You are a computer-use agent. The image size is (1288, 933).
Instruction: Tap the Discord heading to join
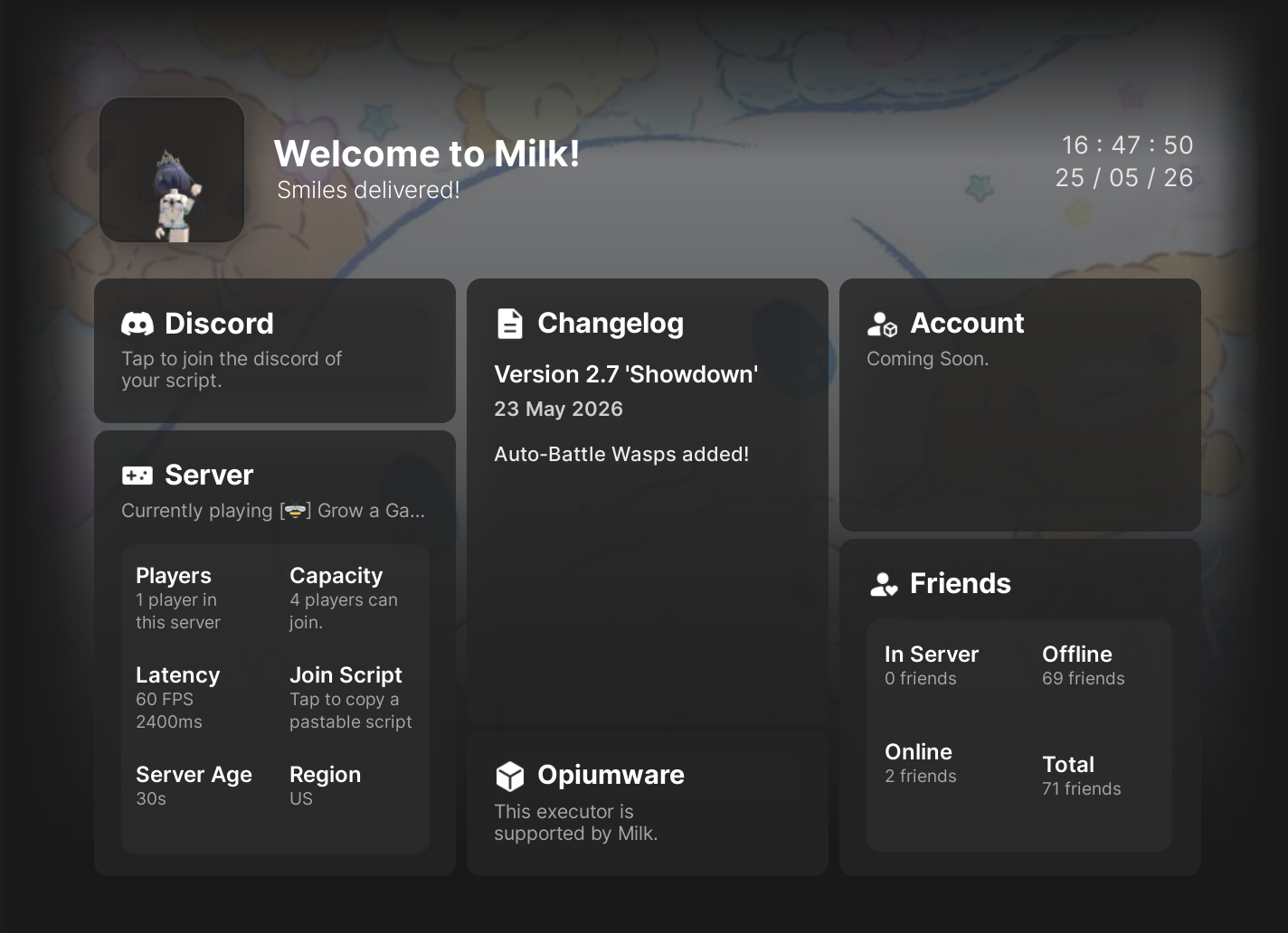(219, 324)
